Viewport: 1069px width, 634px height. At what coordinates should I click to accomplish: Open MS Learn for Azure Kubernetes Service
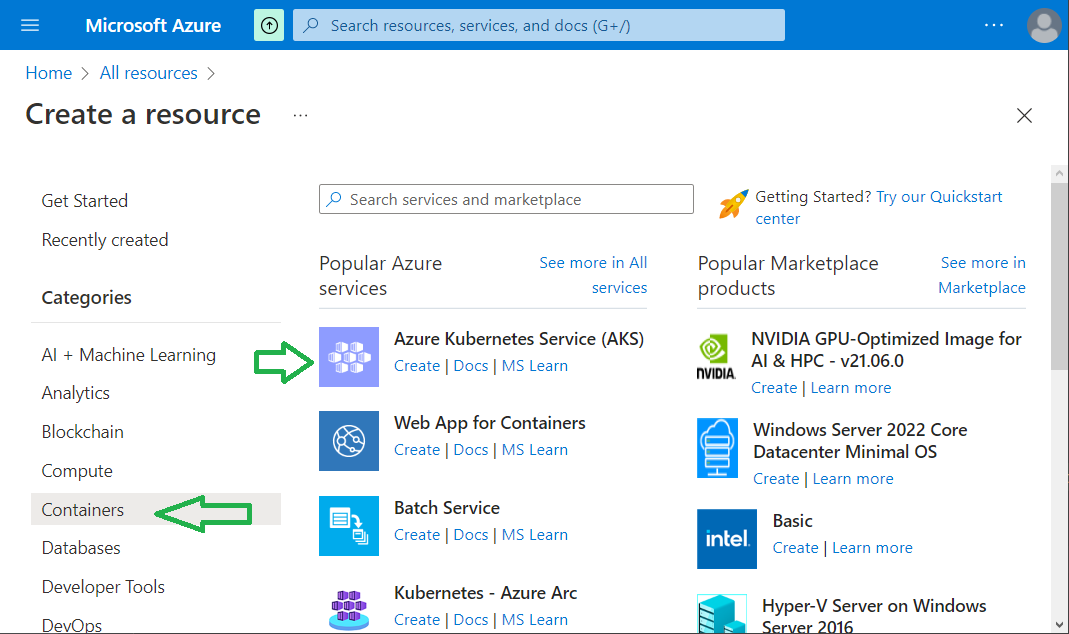click(x=534, y=366)
